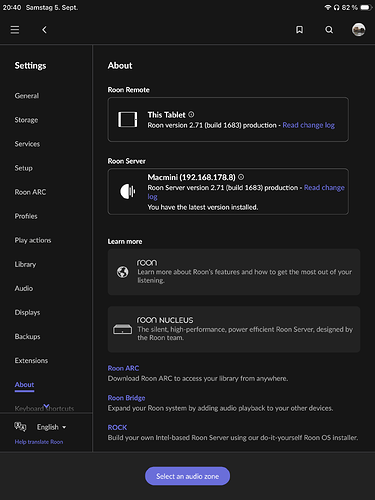Click the headphones status icon
This screenshot has height=500, width=375.
tap(337, 7)
